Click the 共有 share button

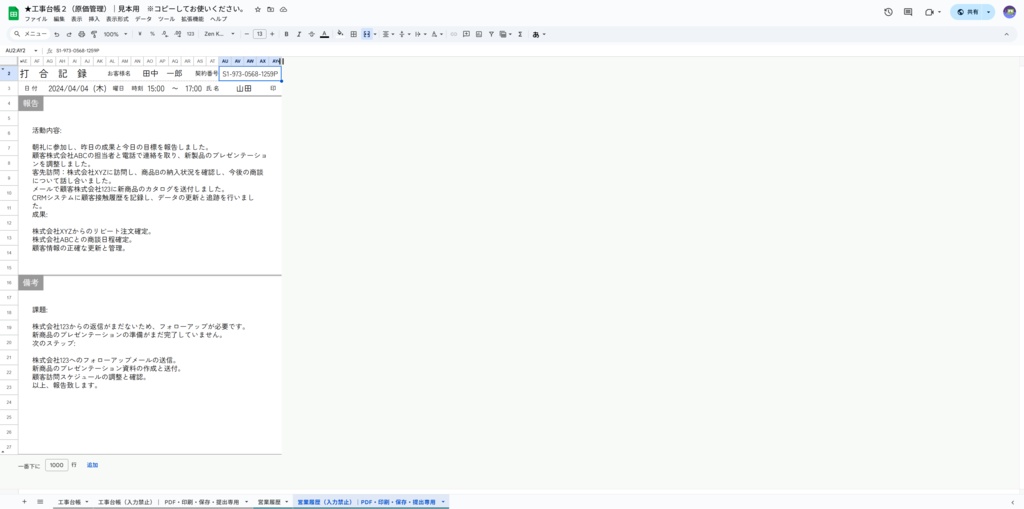967,12
